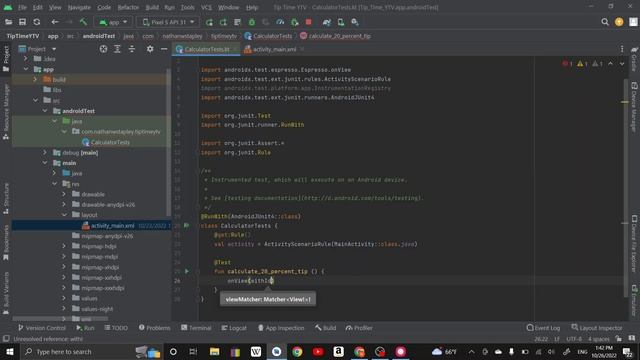Run calculate_20_percent_tip test from gutter icon
Screen dimensions: 640x360
(187, 271)
